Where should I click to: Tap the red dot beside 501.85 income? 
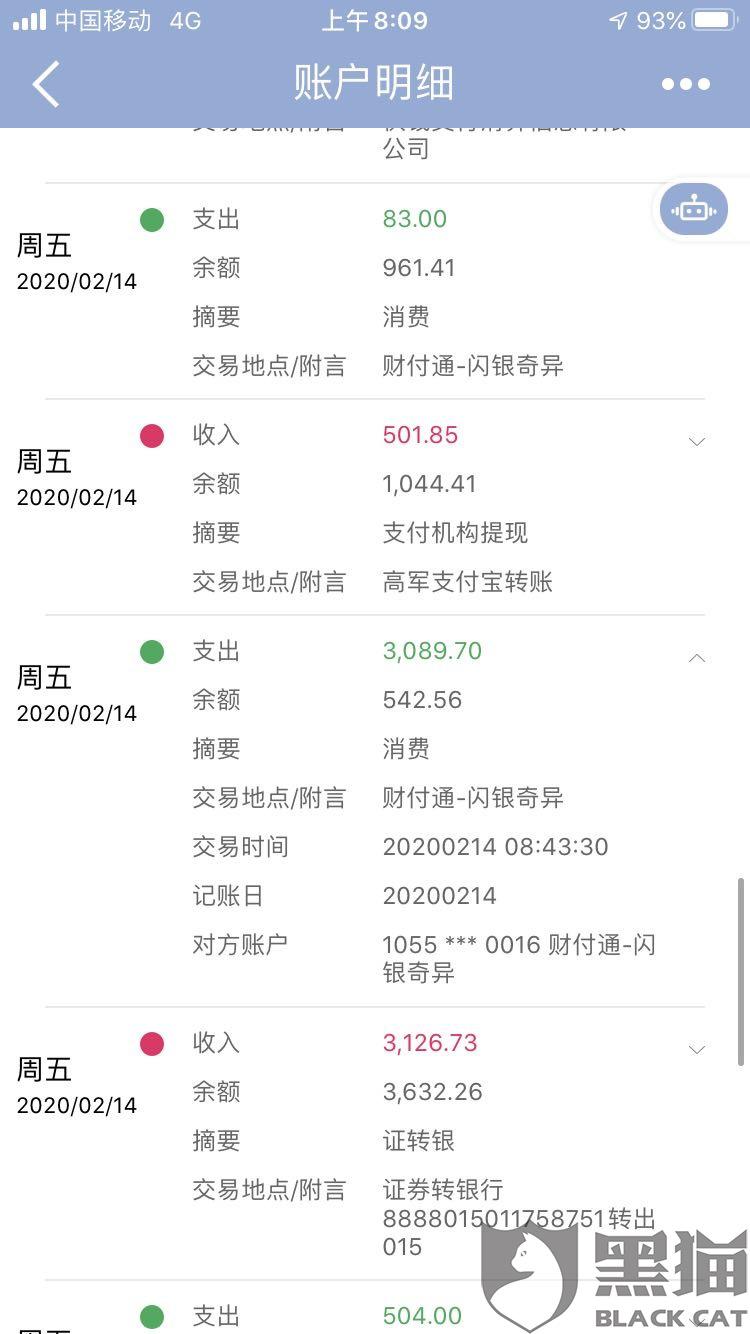(152, 436)
